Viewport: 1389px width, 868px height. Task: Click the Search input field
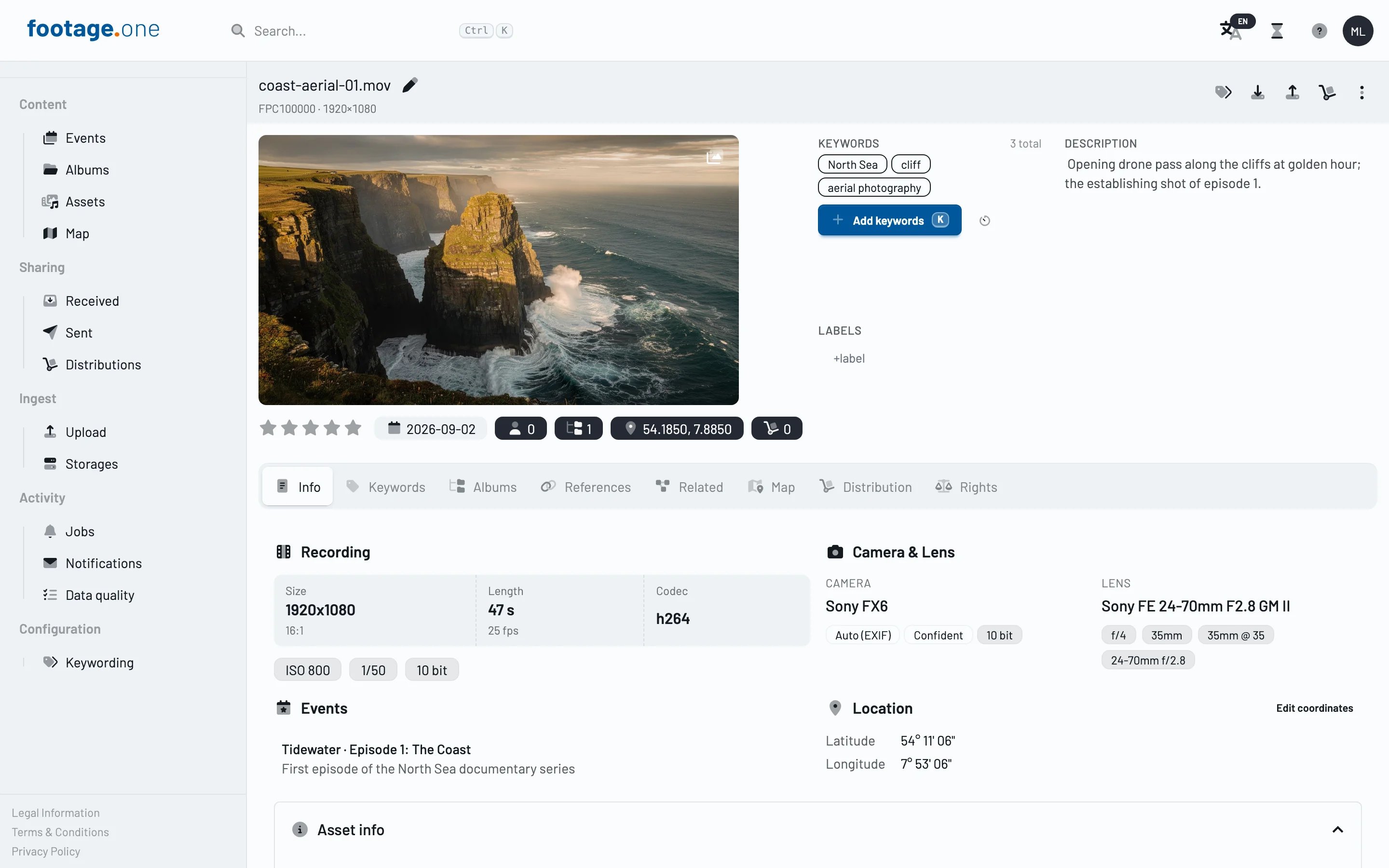[371, 31]
